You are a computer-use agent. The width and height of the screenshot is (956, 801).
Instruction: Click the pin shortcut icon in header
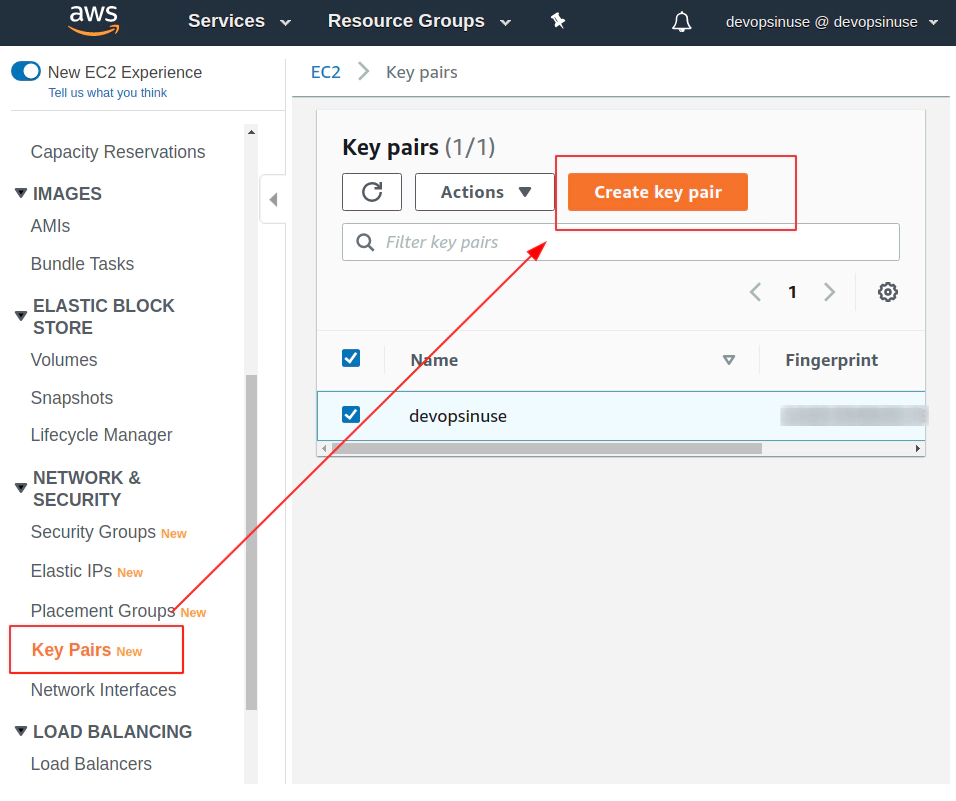[558, 21]
